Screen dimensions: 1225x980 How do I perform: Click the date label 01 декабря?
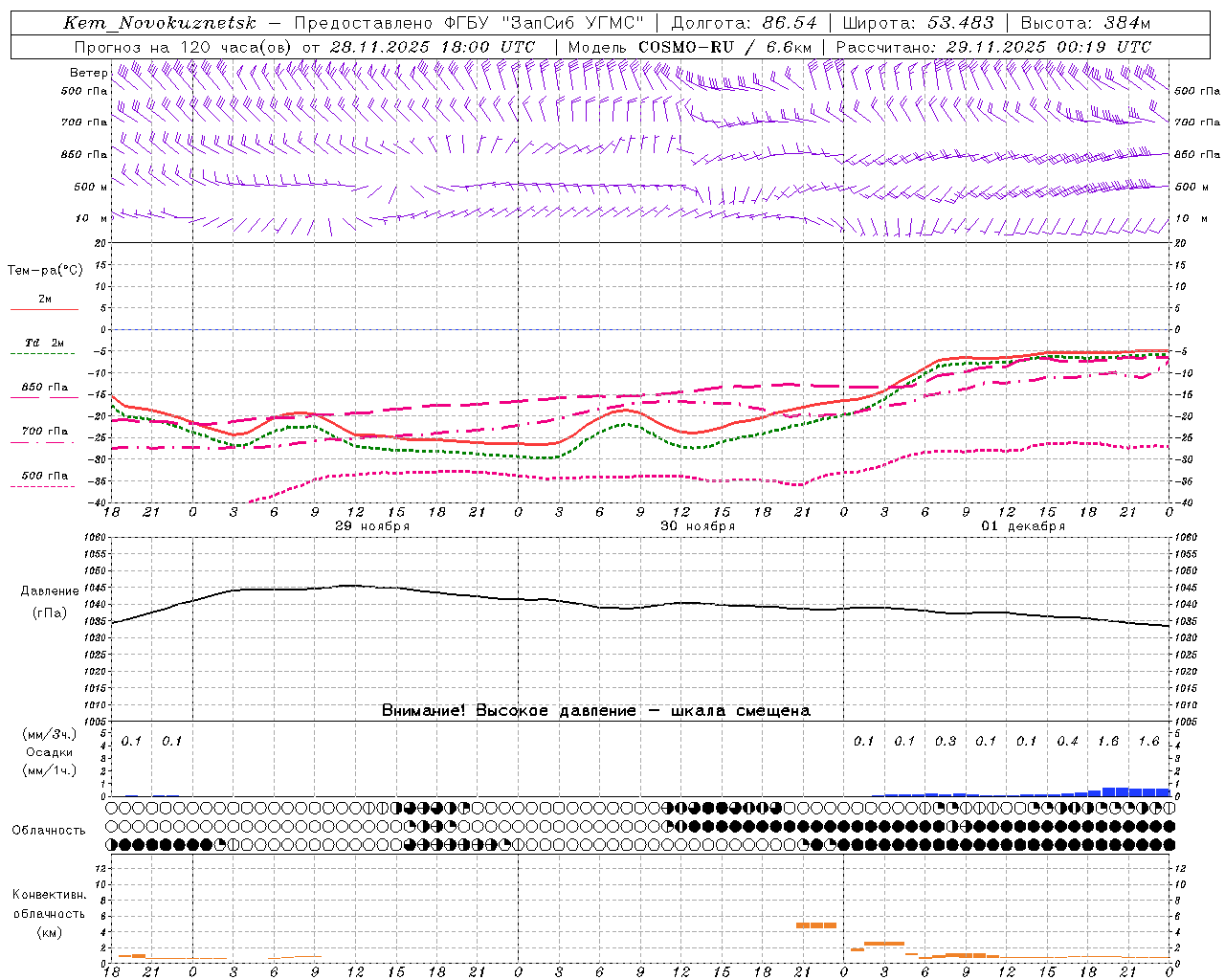click(1023, 526)
